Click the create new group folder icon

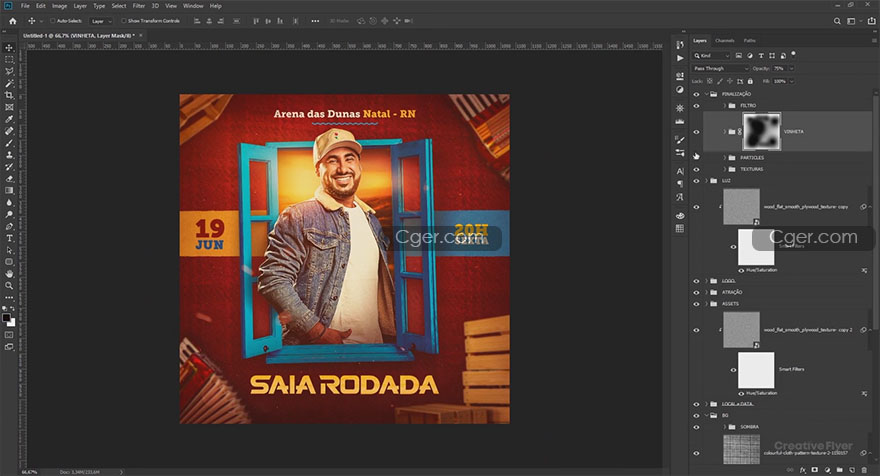click(840, 470)
